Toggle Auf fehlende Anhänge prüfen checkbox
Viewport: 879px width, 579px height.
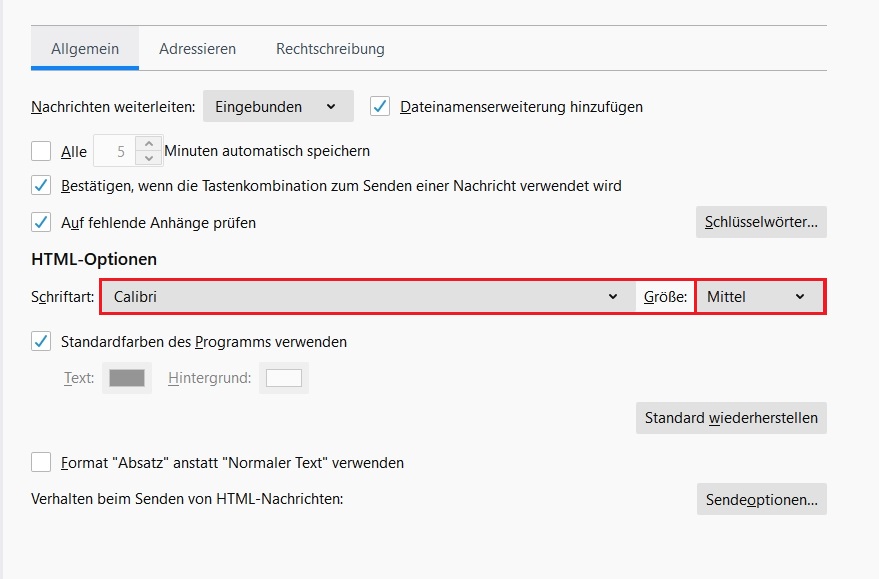pyautogui.click(x=41, y=222)
